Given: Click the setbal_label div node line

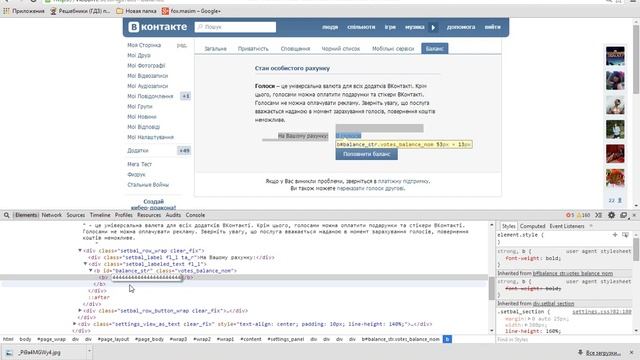Looking at the screenshot, I should [x=182, y=258].
